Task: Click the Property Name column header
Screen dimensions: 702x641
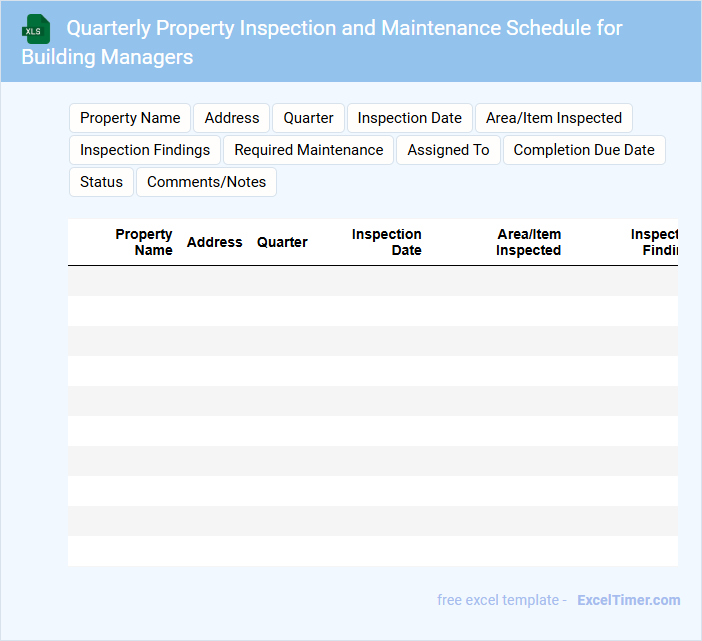Action: pyautogui.click(x=144, y=242)
